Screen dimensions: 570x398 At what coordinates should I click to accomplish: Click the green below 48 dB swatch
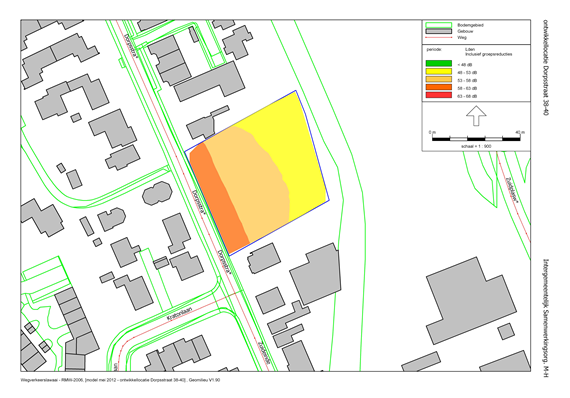(x=439, y=64)
